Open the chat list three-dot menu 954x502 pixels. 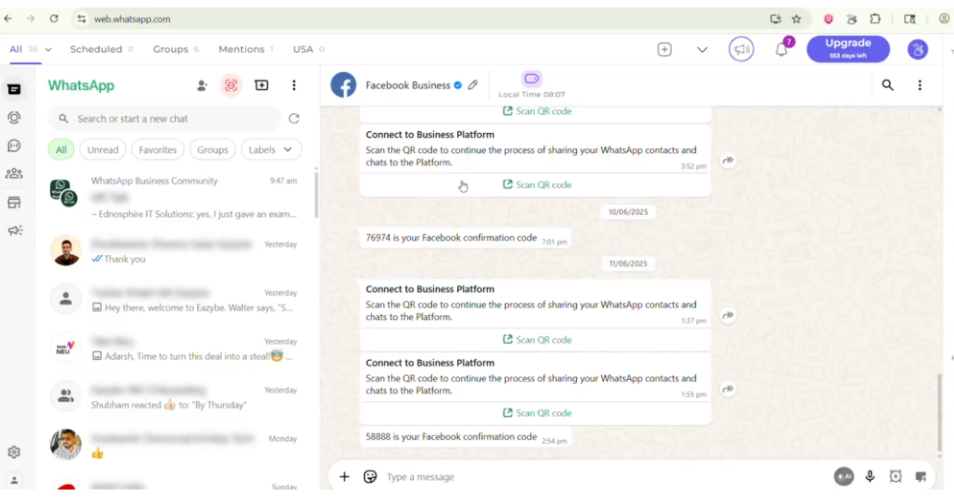[294, 85]
